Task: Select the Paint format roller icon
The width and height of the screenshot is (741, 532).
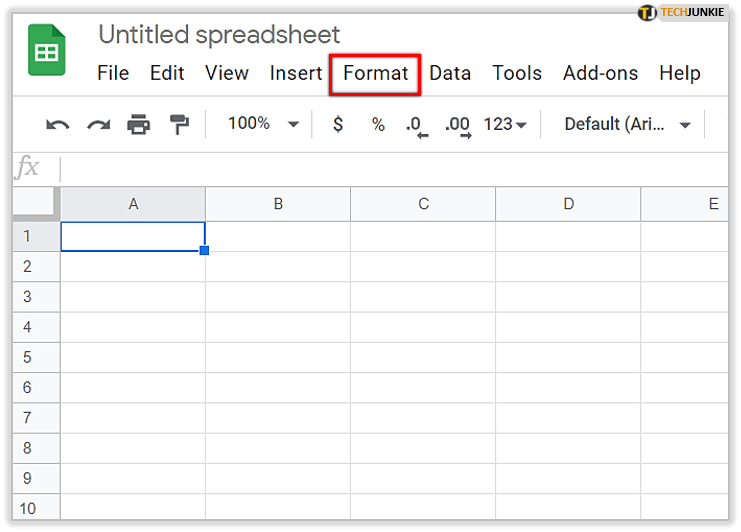Action: coord(179,124)
